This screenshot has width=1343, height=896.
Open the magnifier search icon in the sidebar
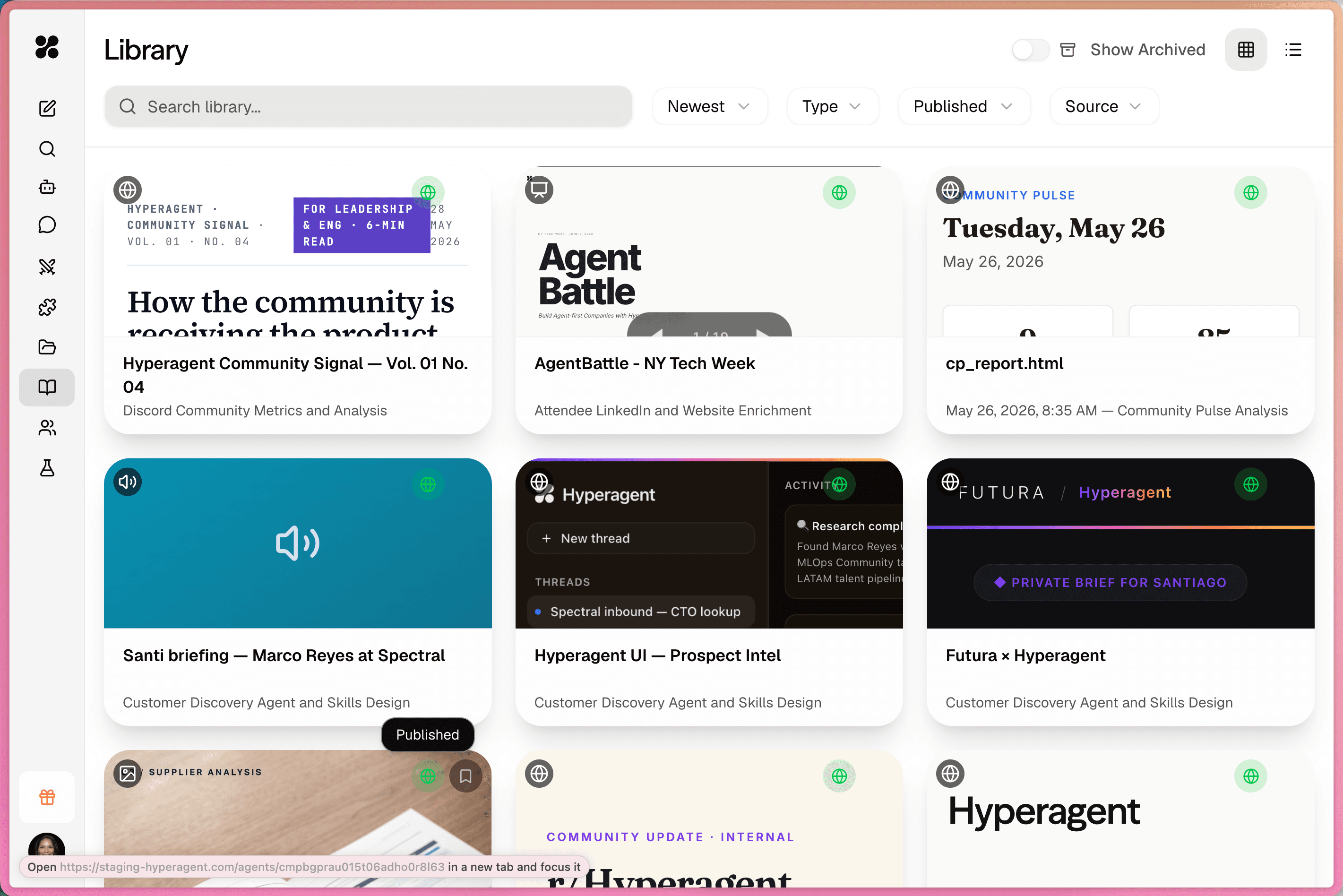click(47, 148)
